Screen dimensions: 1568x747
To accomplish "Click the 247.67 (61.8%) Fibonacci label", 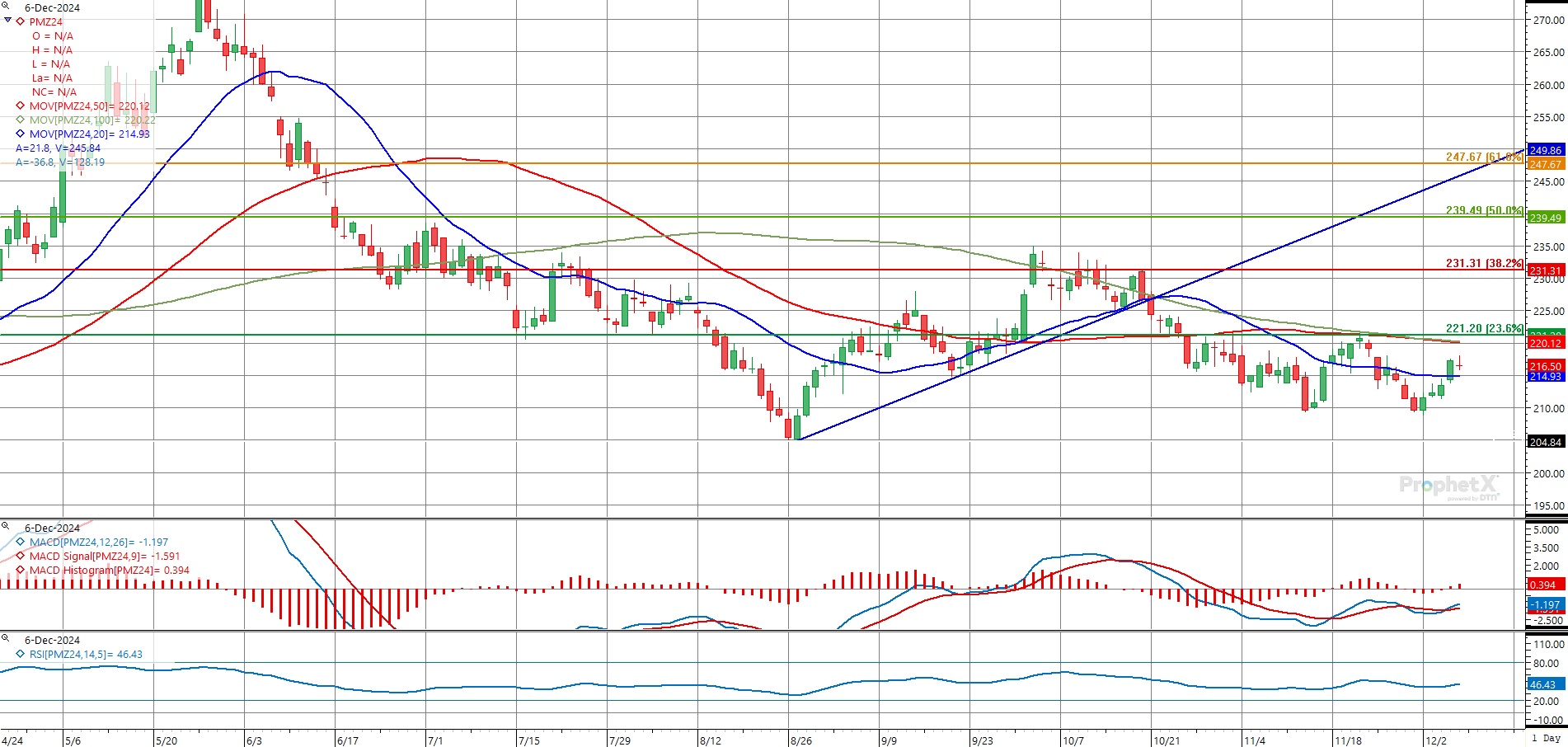I will tap(1484, 157).
